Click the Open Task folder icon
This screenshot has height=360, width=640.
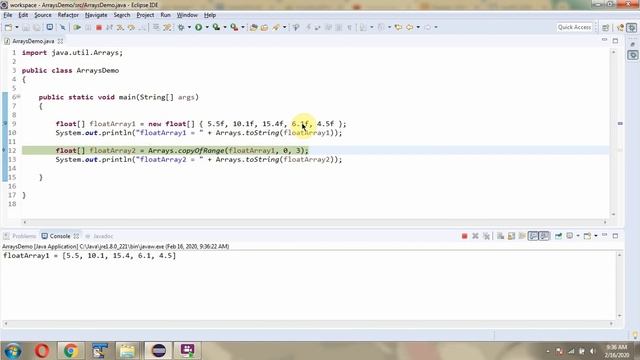[264, 27]
